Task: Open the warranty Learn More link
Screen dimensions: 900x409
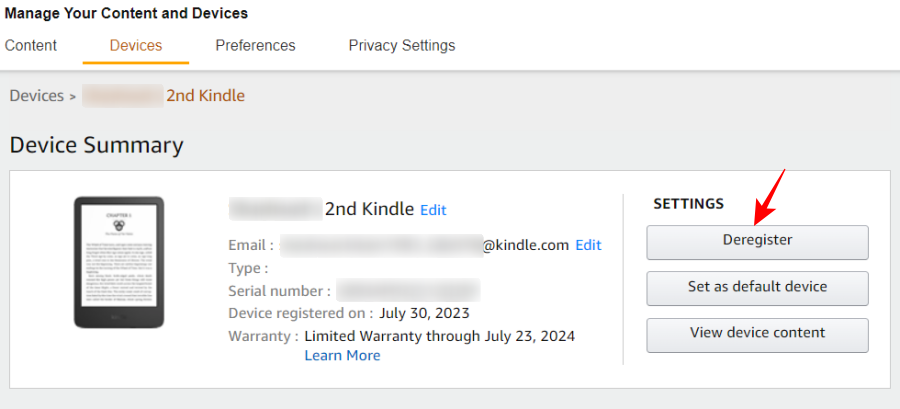Action: [x=342, y=355]
